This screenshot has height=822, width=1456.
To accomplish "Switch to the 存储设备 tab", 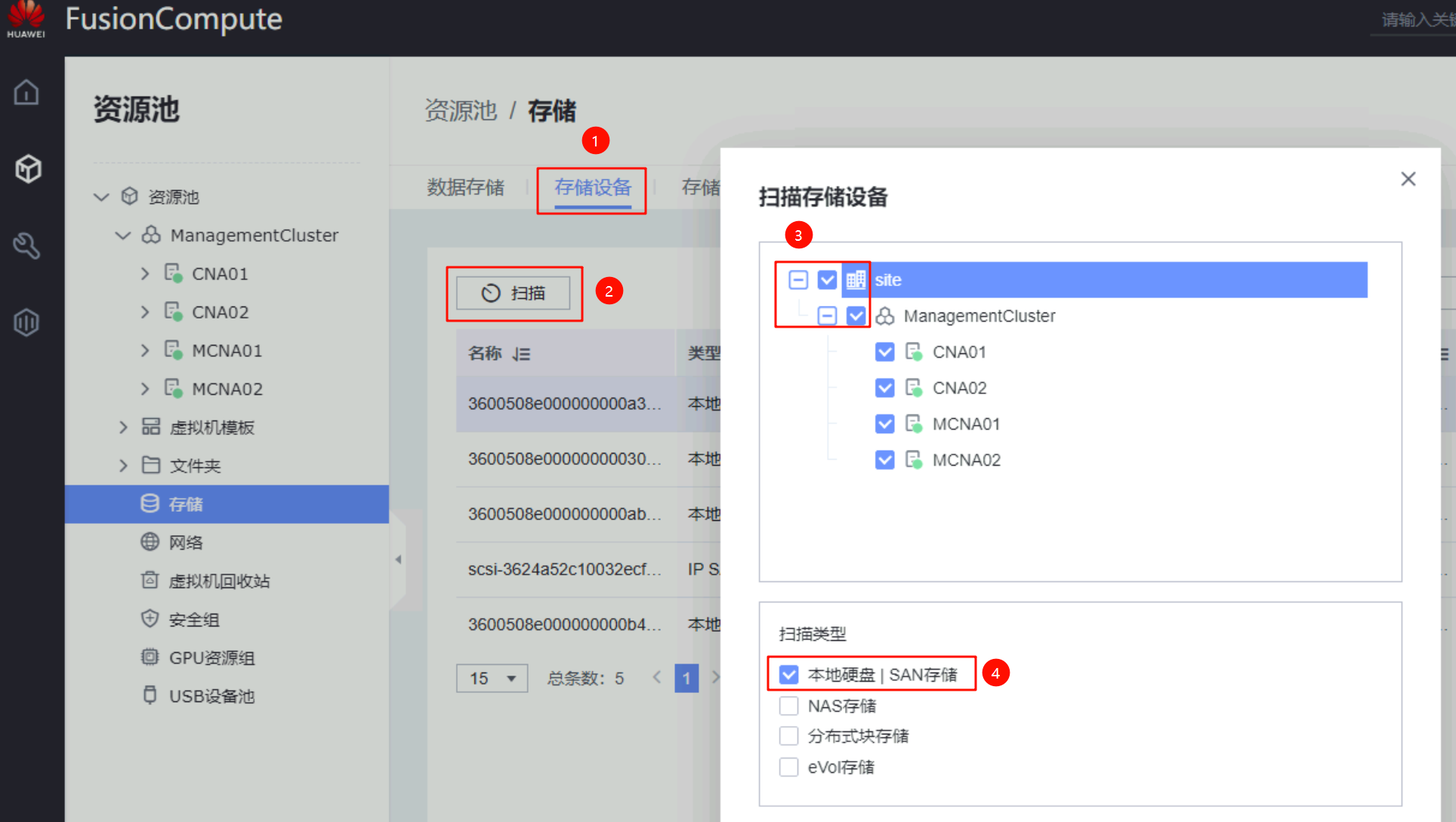I will tap(592, 187).
